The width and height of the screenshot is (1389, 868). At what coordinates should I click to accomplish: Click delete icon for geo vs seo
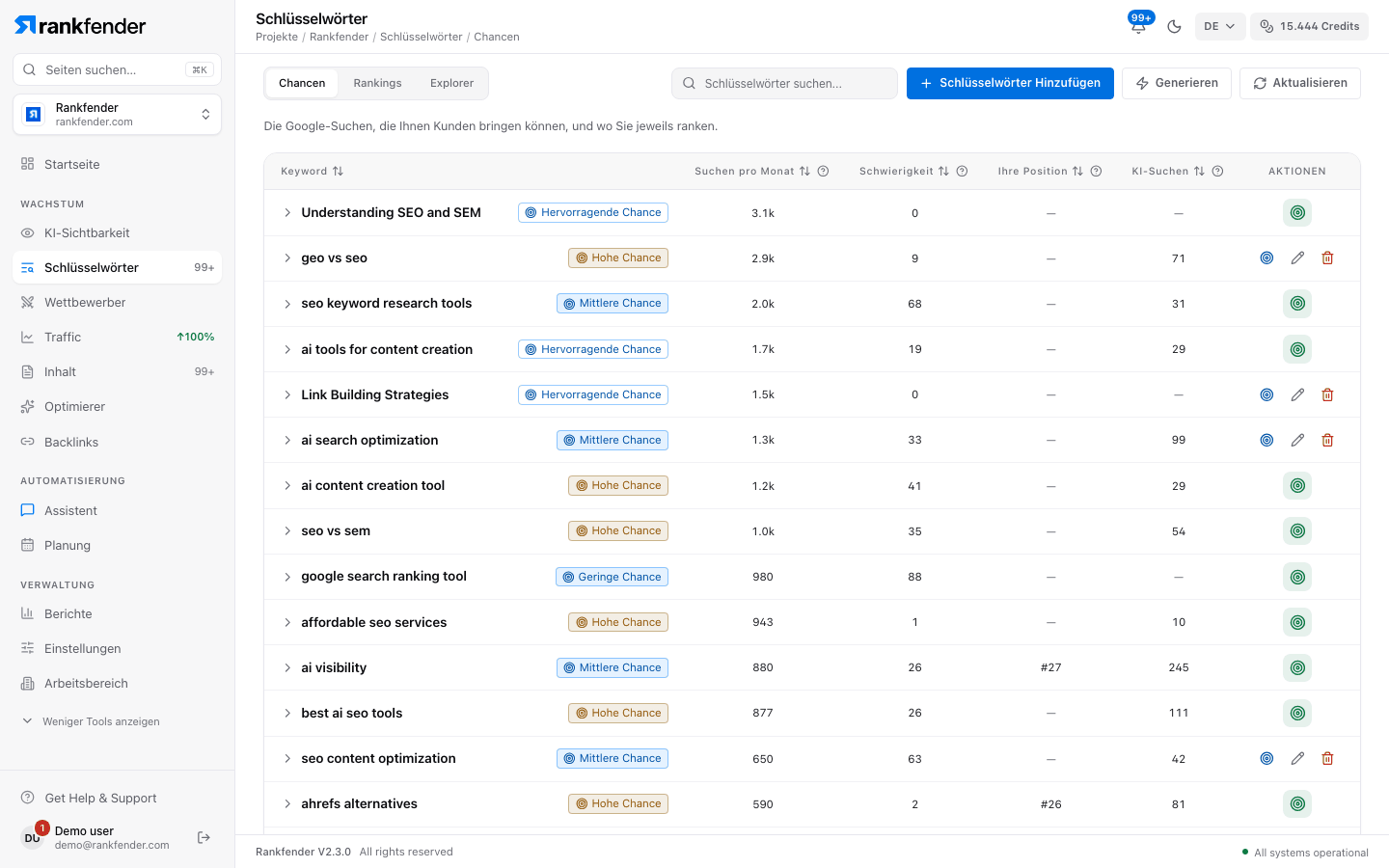click(1327, 258)
